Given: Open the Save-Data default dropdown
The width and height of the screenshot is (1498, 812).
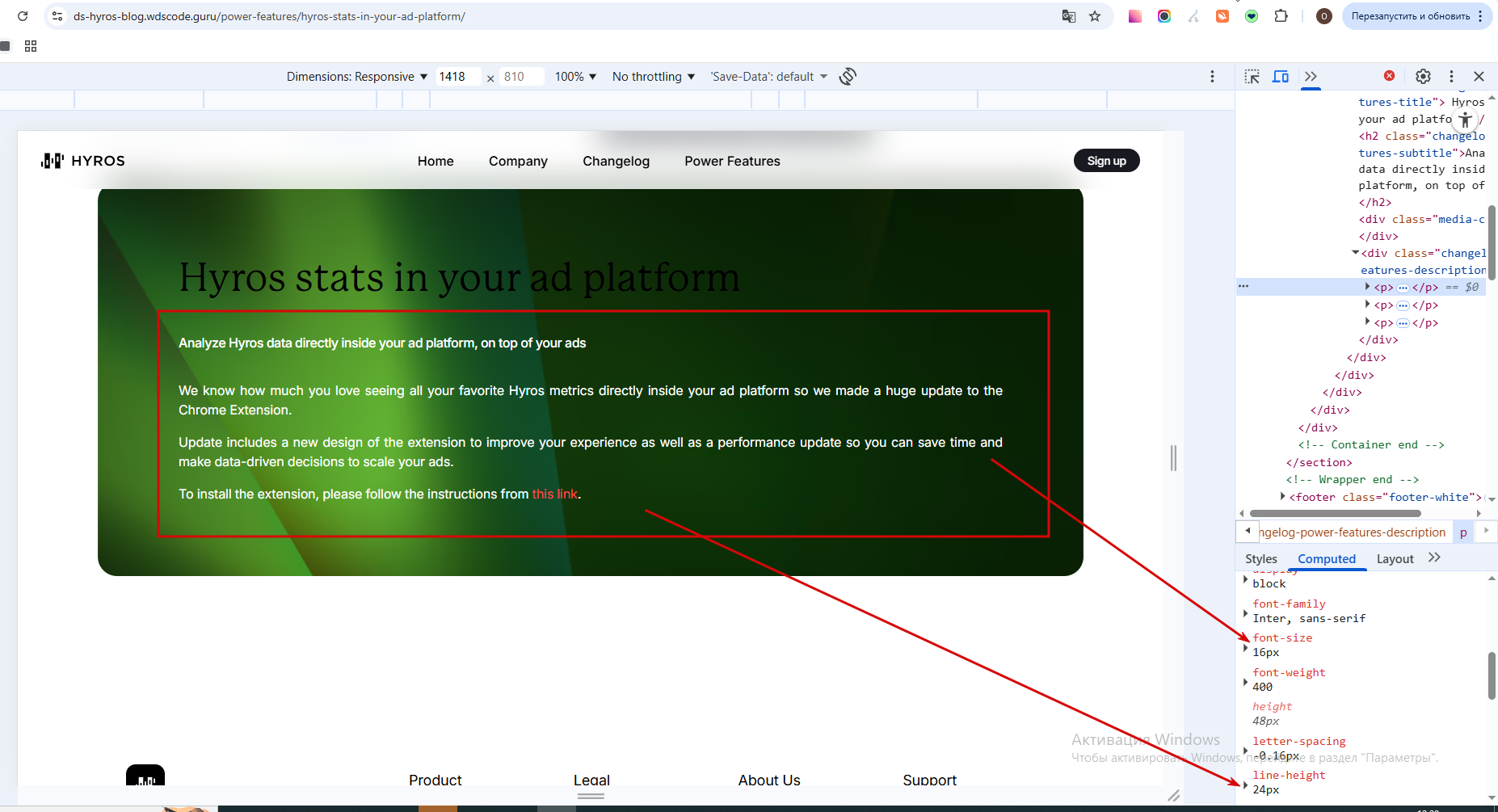Looking at the screenshot, I should click(x=768, y=77).
